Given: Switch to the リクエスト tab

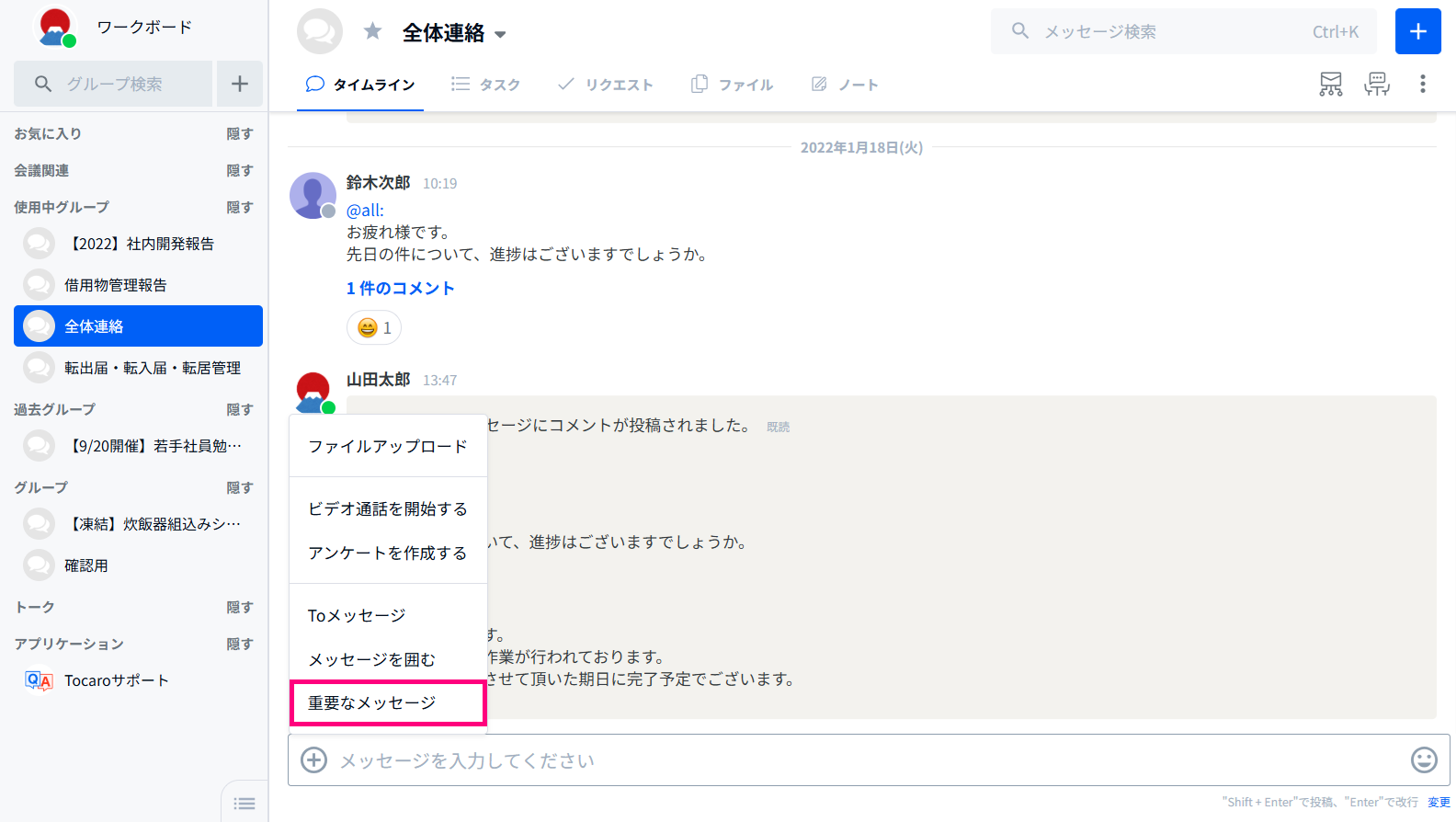Looking at the screenshot, I should tap(606, 85).
